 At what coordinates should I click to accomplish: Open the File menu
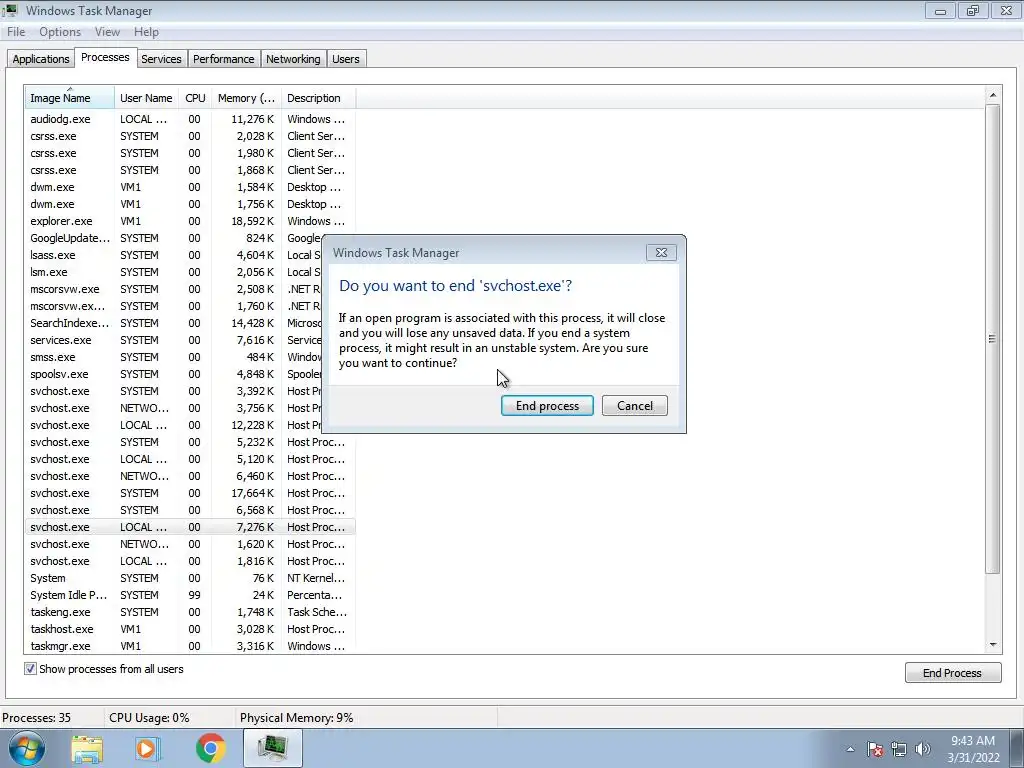pyautogui.click(x=16, y=32)
